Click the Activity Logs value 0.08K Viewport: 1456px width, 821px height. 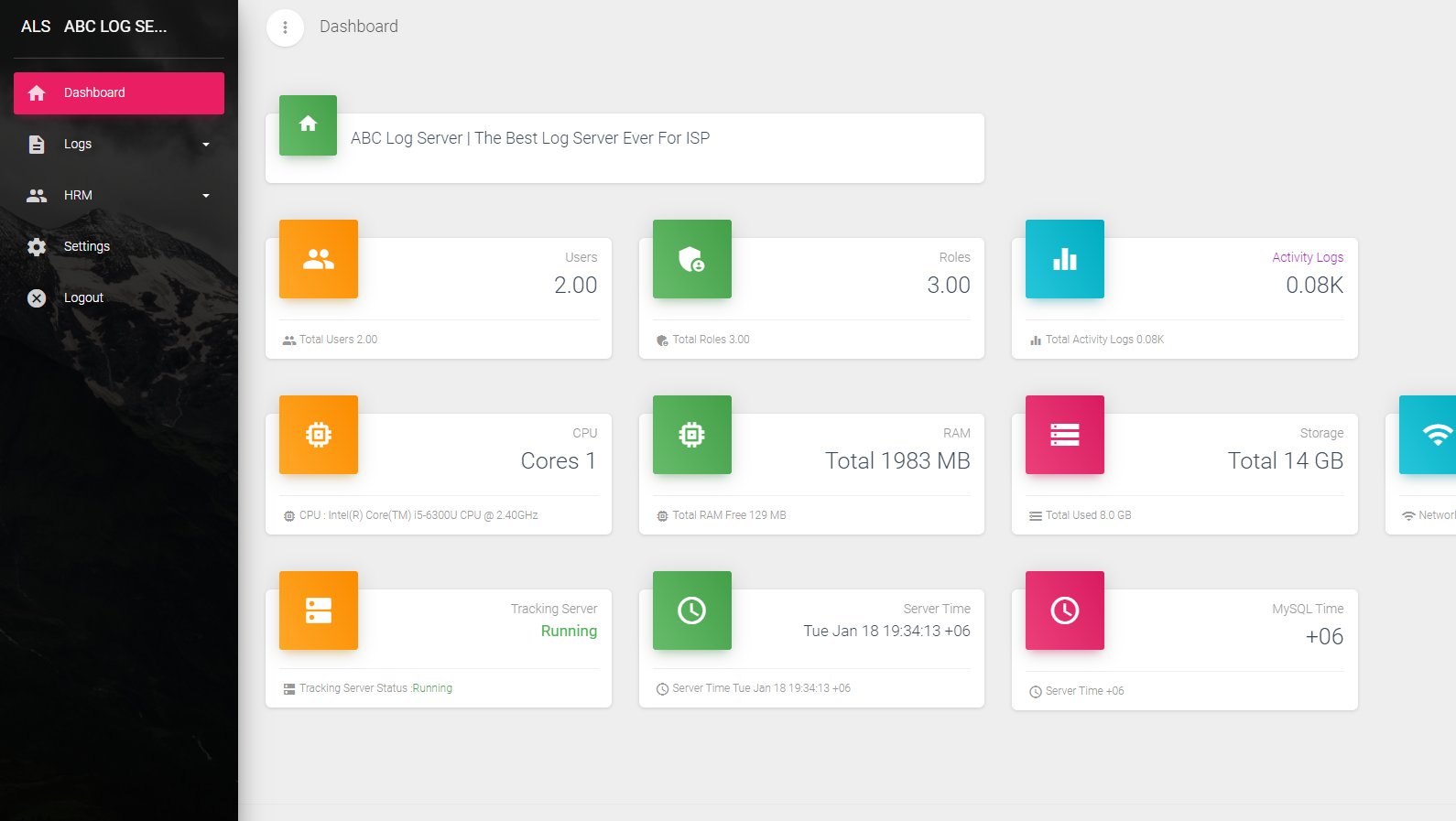[x=1315, y=286]
